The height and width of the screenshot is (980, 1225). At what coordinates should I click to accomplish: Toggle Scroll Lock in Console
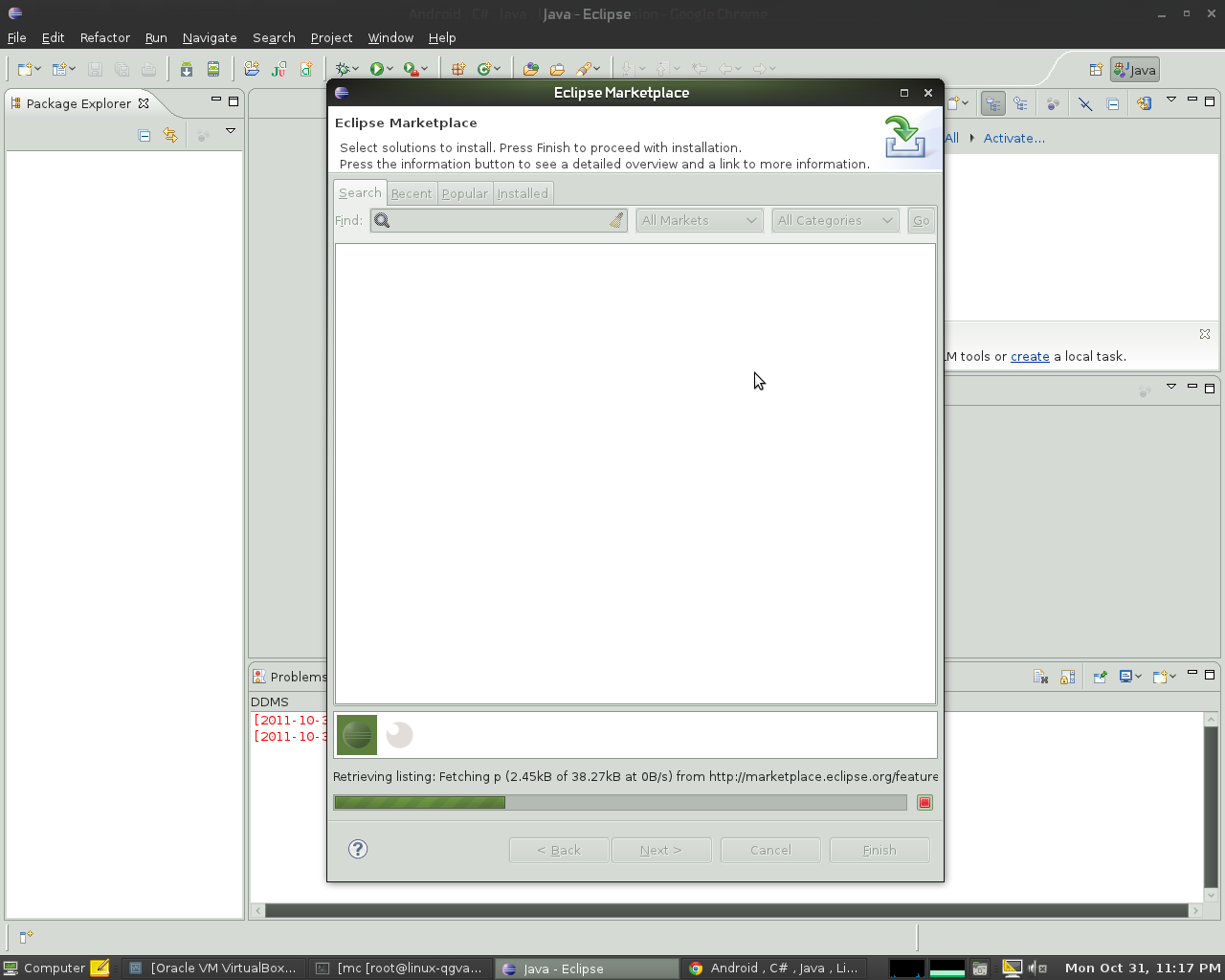click(1067, 677)
